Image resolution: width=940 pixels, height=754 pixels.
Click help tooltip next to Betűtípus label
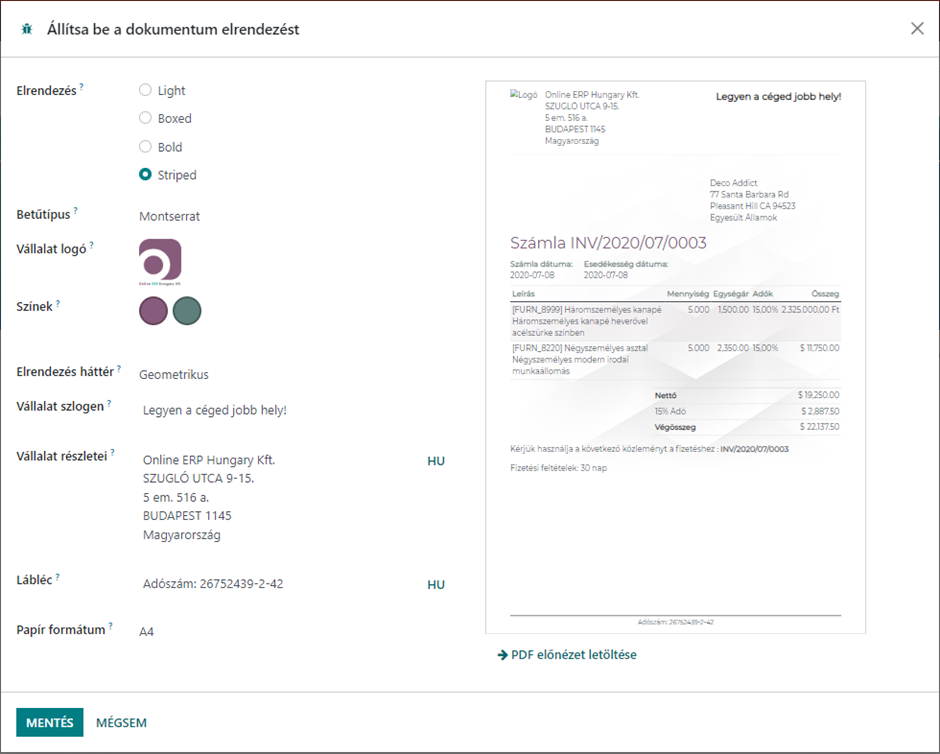[75, 211]
